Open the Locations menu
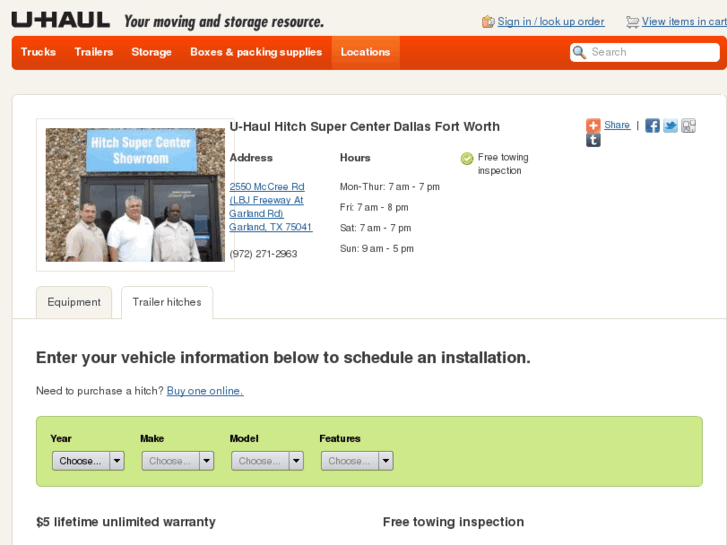 coord(365,52)
